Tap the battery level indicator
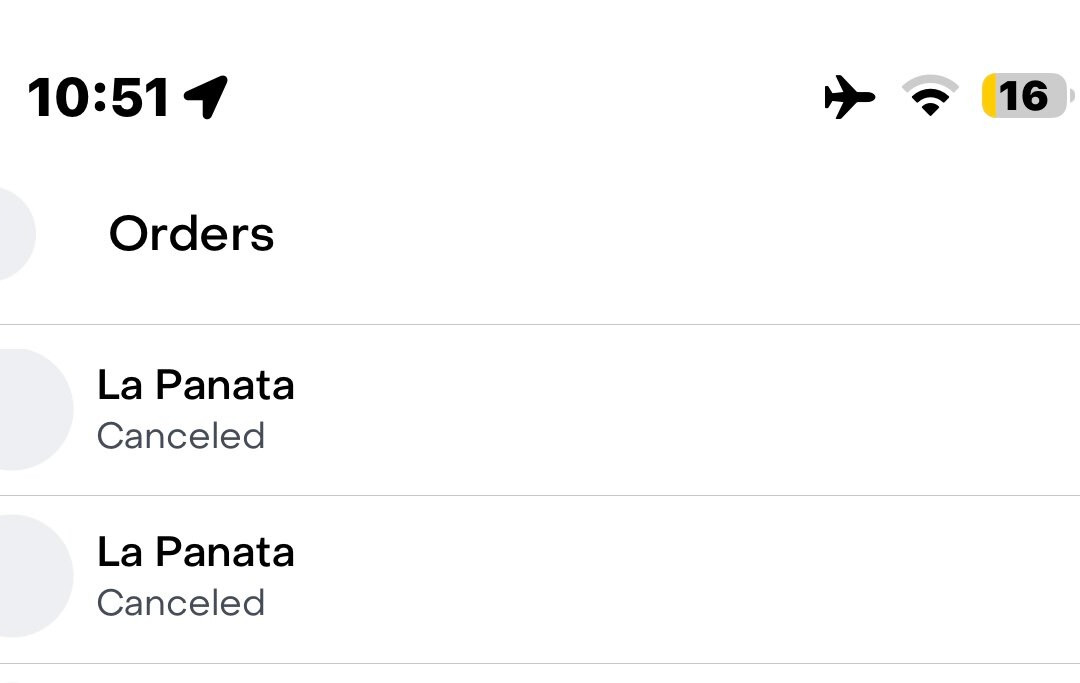This screenshot has height=683, width=1080. pos(1026,97)
